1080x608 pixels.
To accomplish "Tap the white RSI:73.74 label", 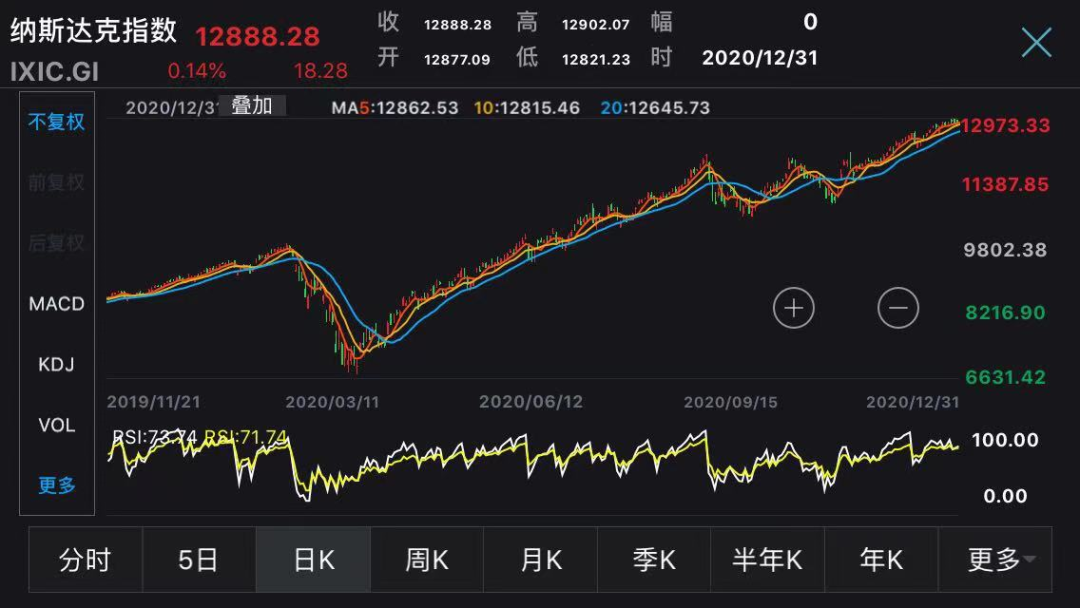I will pyautogui.click(x=155, y=437).
